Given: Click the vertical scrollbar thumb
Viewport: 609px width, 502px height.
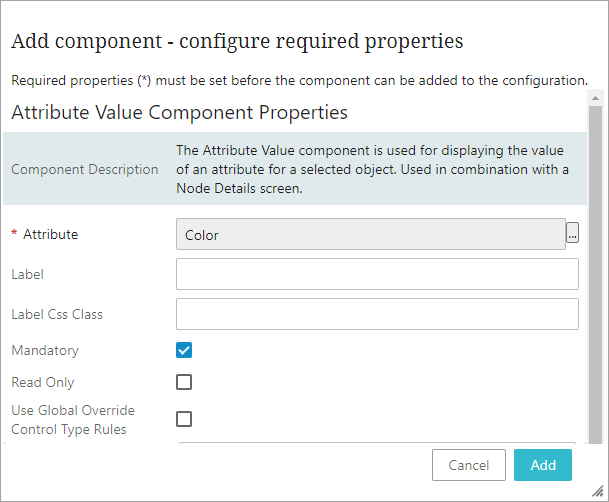Looking at the screenshot, I should click(x=595, y=274).
